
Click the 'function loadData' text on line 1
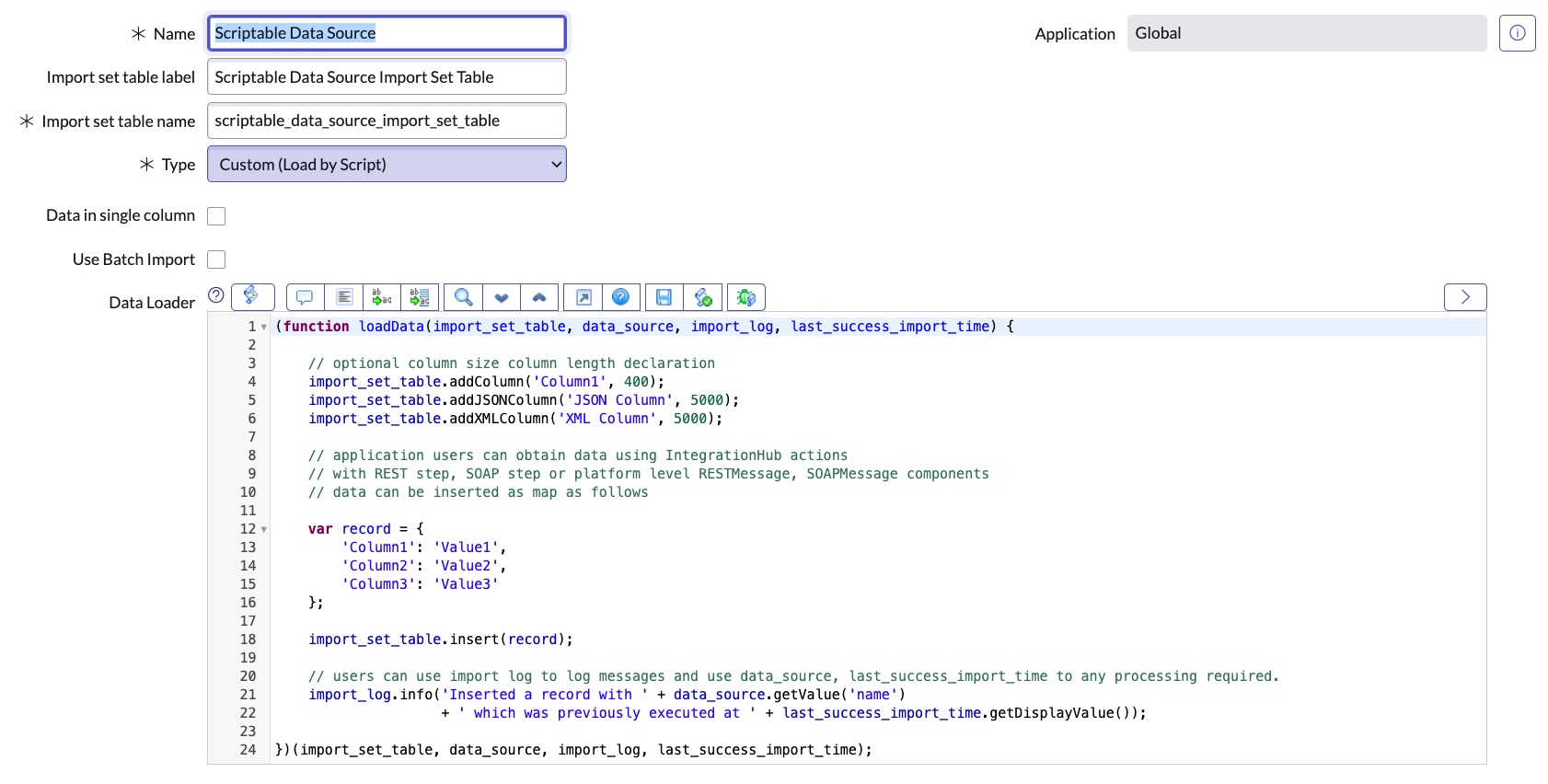[354, 327]
